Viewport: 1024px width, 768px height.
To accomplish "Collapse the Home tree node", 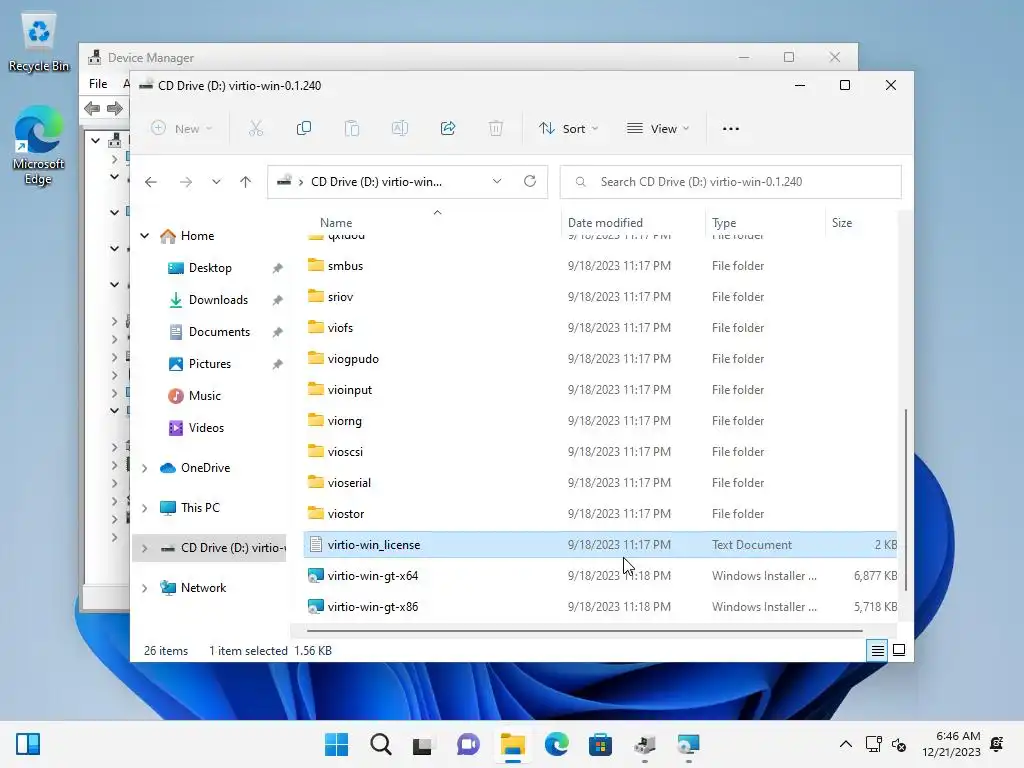I will coord(144,236).
